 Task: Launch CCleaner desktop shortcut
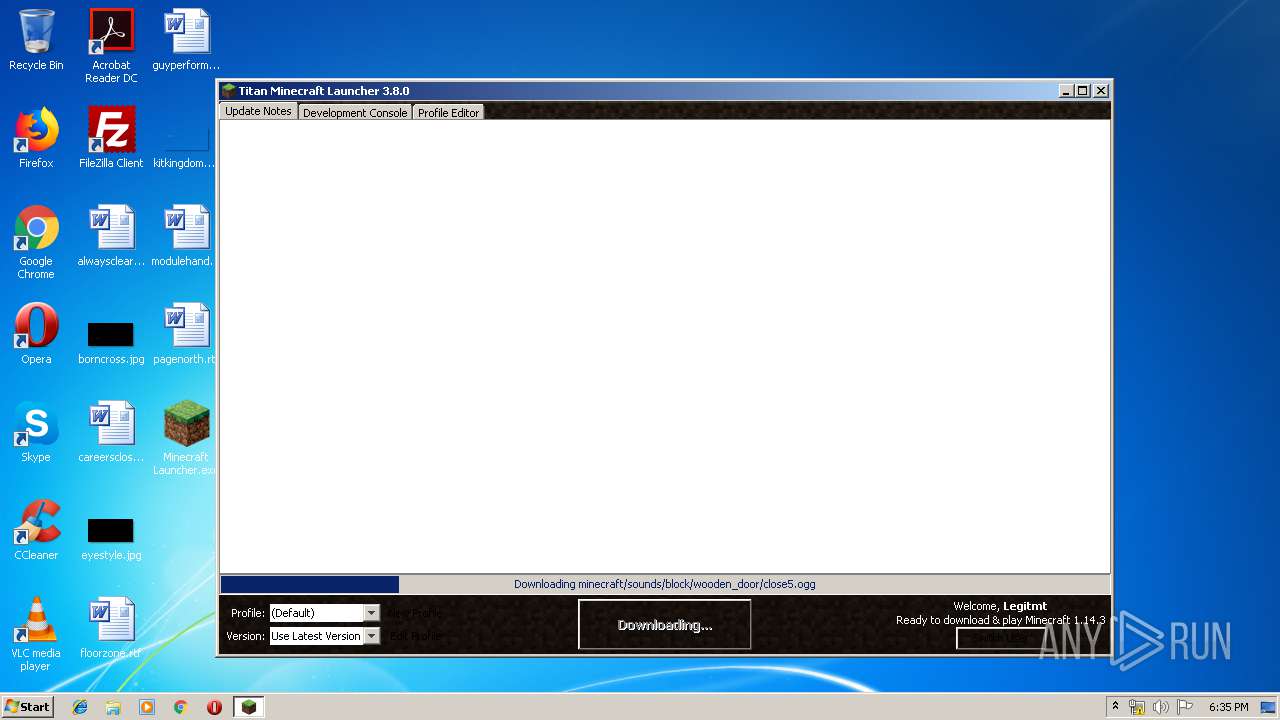click(36, 530)
